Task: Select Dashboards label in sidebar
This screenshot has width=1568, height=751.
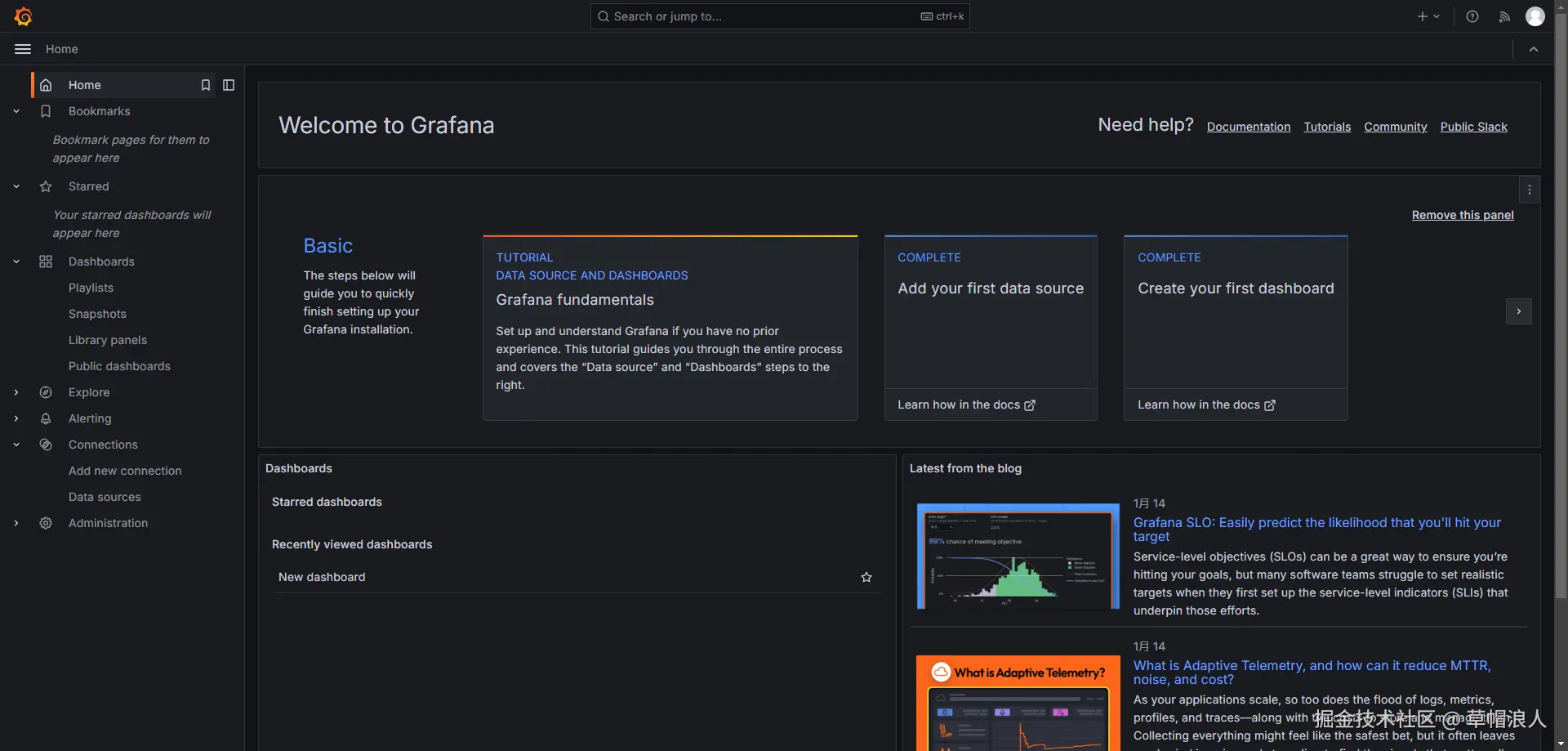Action: pos(101,262)
